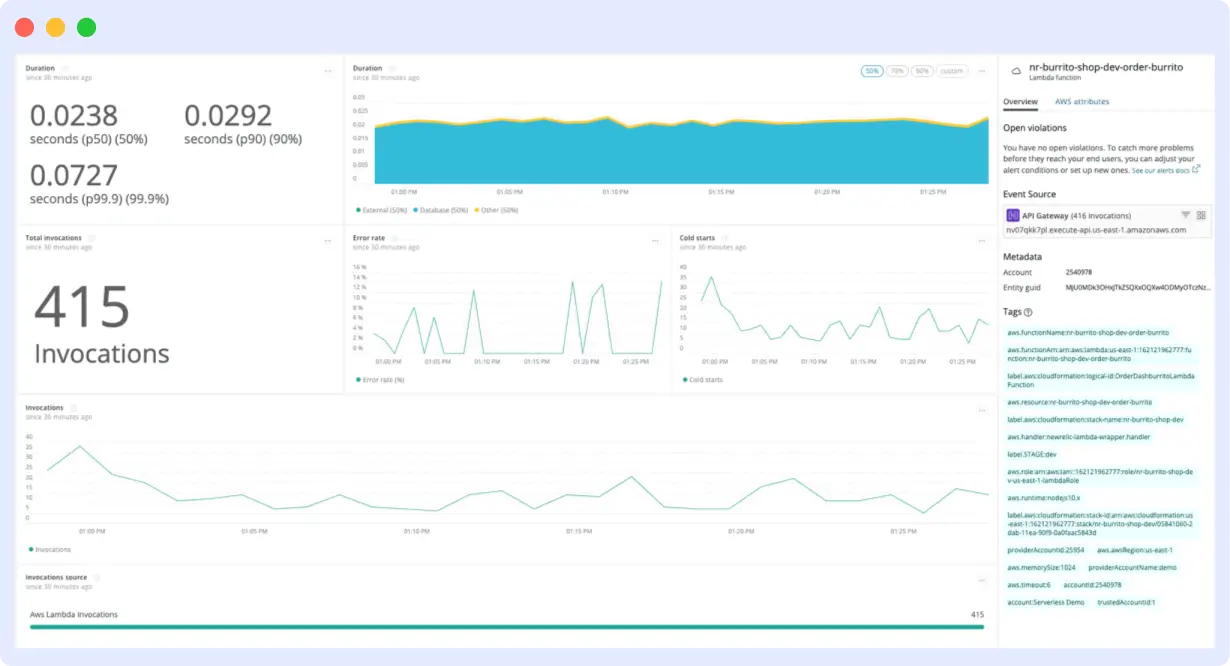
Task: Open the Error rate card ellipsis menu
Action: point(655,240)
